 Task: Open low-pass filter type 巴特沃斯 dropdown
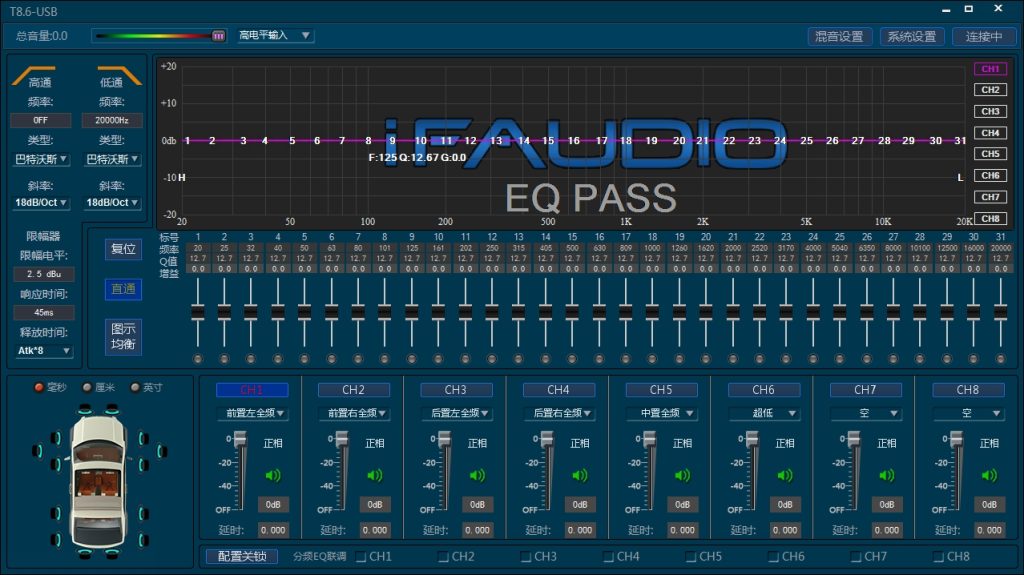(x=112, y=159)
